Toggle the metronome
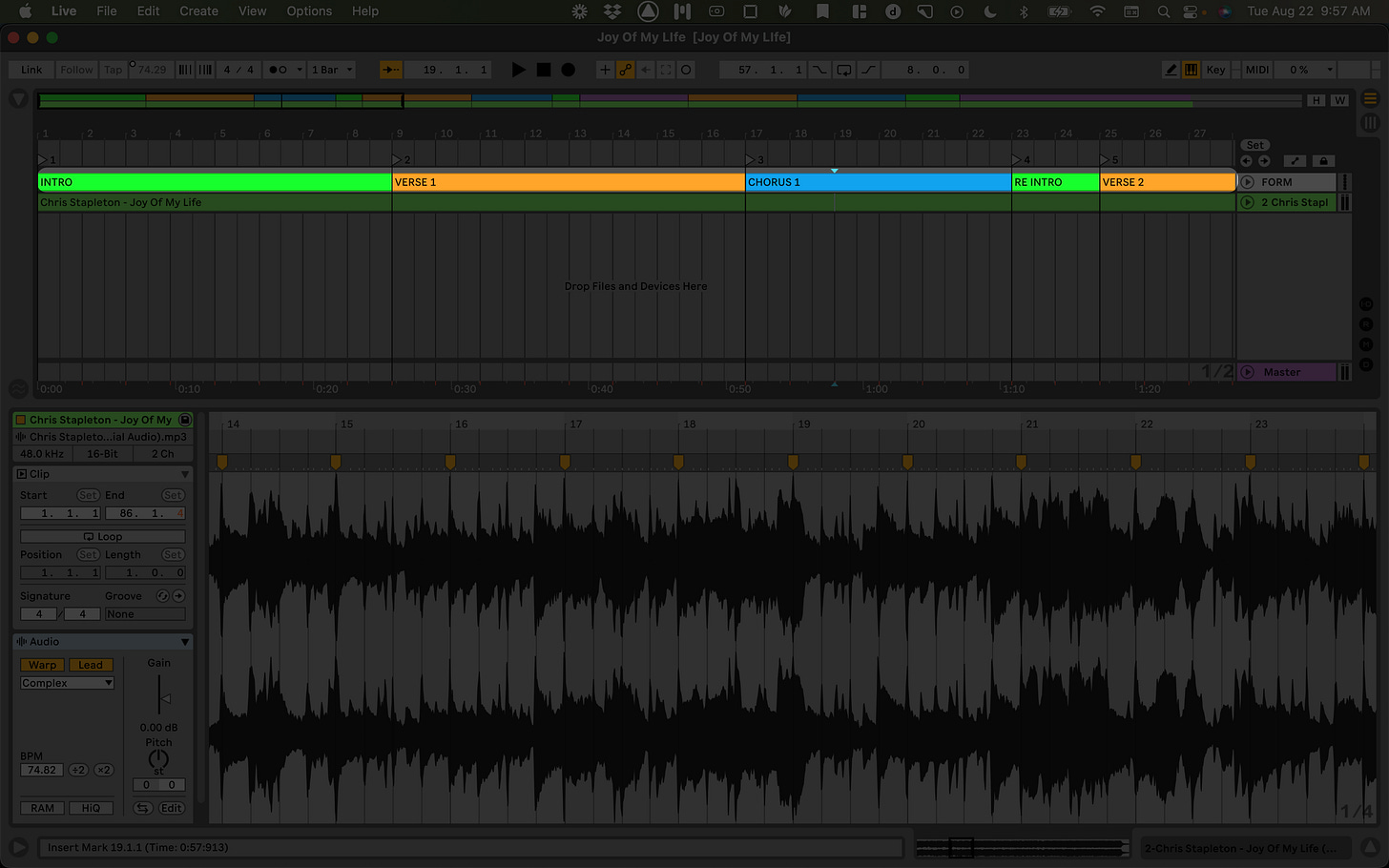This screenshot has height=868, width=1389. (278, 70)
